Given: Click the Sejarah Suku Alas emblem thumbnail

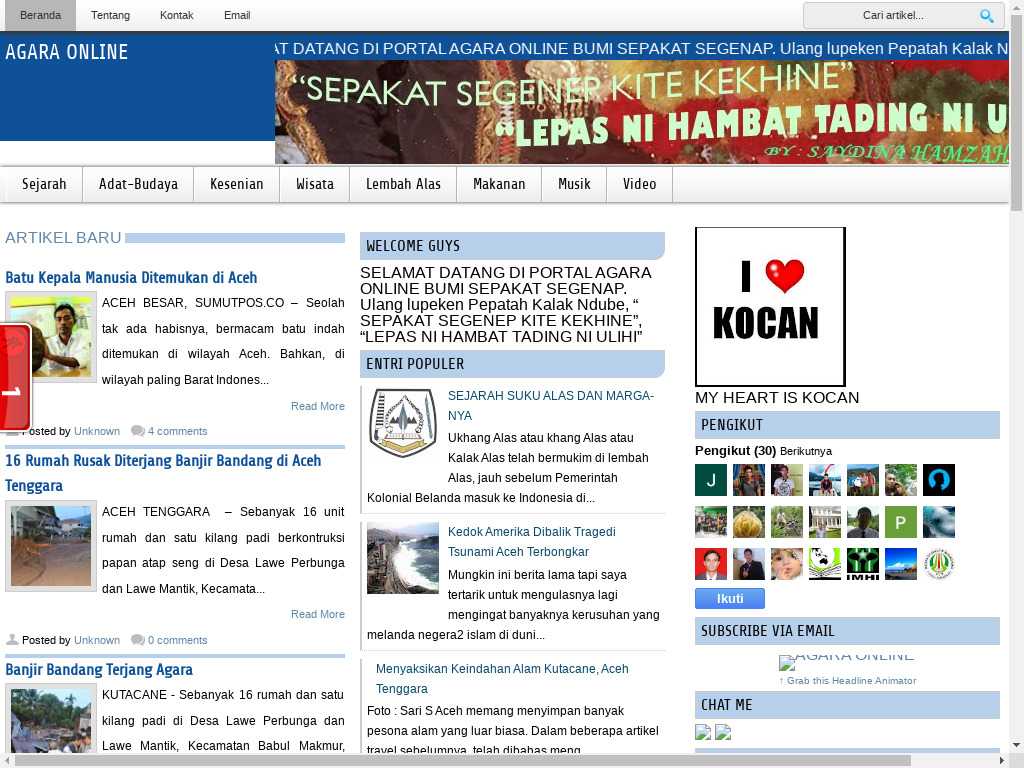Looking at the screenshot, I should point(402,423).
